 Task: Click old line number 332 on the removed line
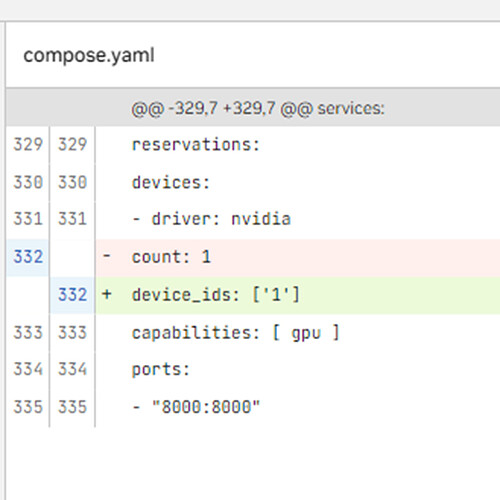point(28,257)
